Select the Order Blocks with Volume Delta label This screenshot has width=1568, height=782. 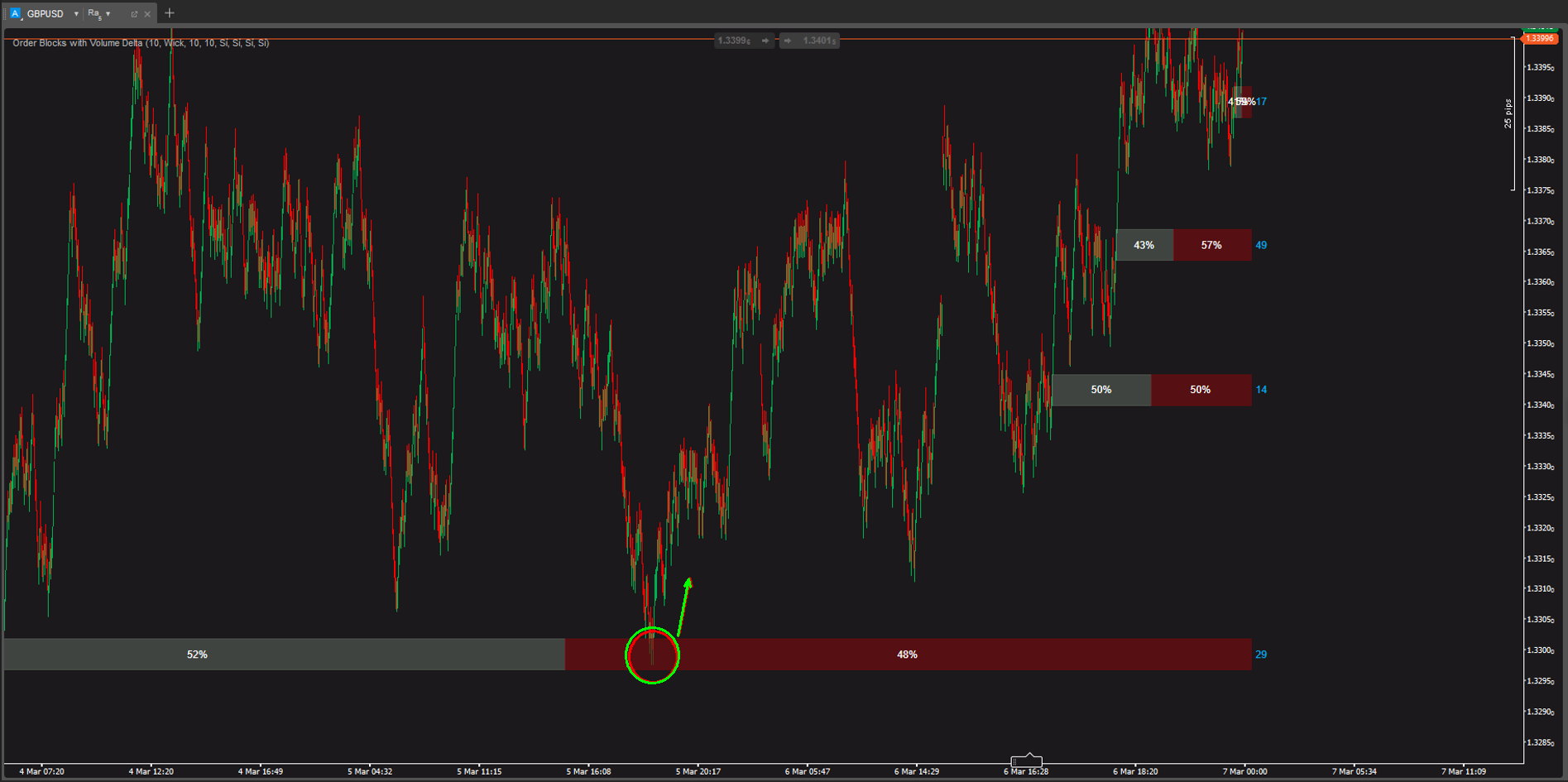pyautogui.click(x=141, y=43)
